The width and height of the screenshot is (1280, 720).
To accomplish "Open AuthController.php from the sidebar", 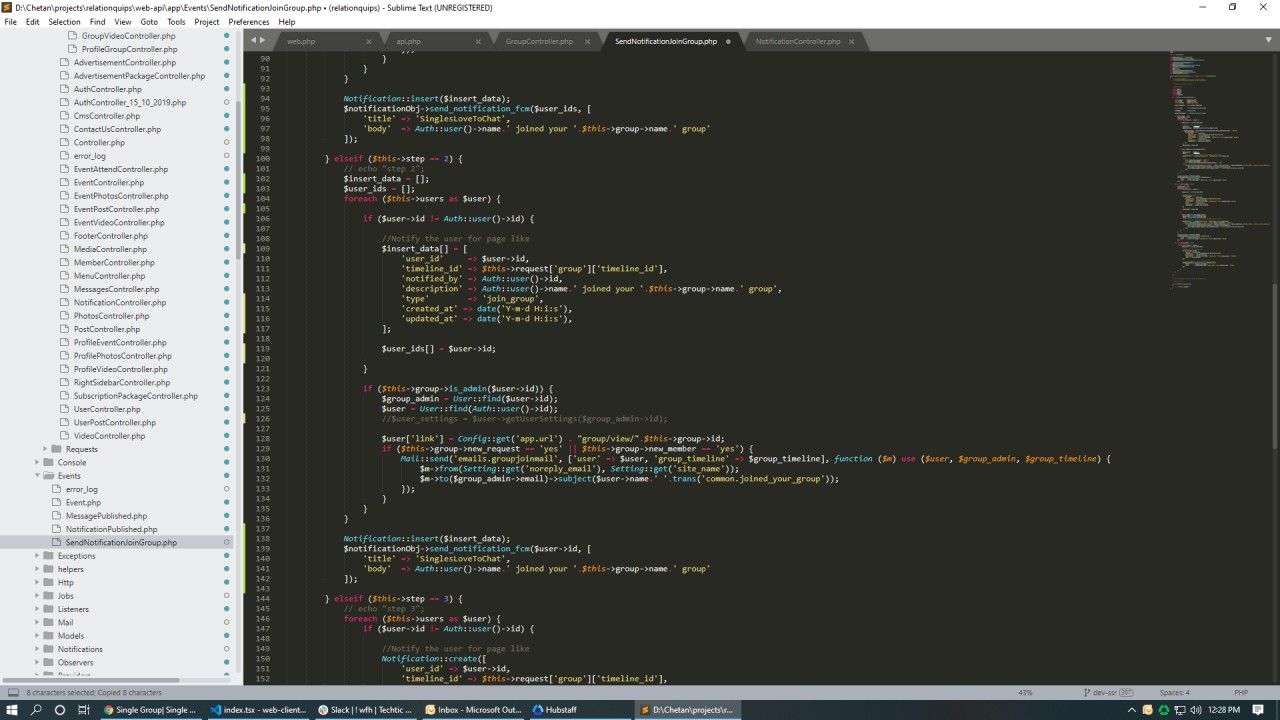I will click(107, 89).
